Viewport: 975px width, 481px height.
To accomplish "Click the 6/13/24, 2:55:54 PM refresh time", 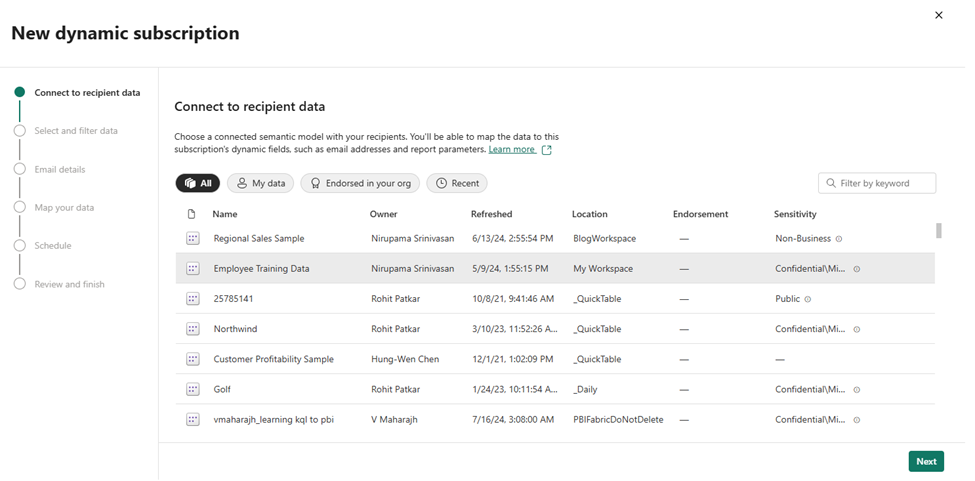I will (512, 239).
